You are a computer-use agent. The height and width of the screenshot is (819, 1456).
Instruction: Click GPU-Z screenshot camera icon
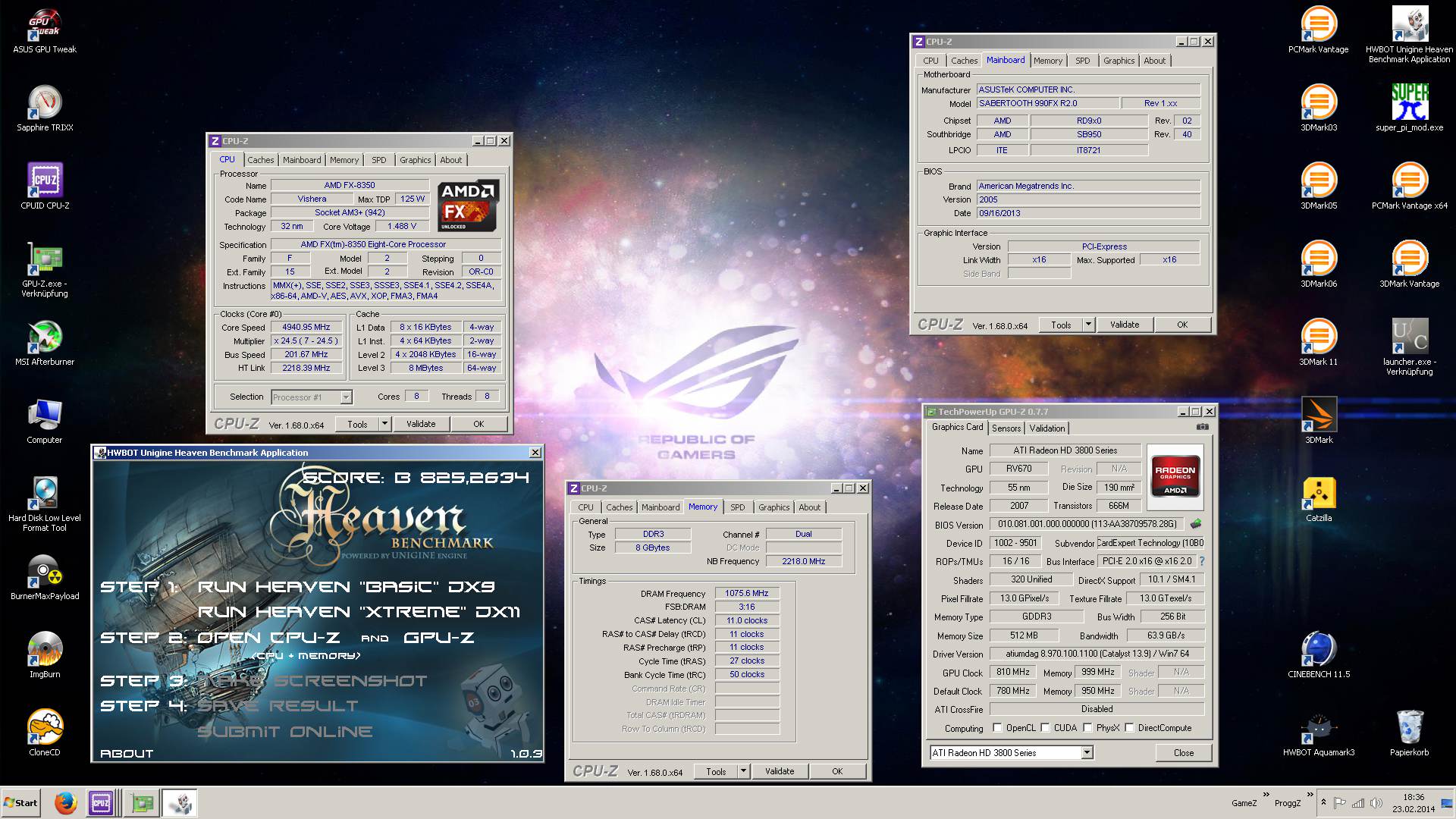point(1203,427)
